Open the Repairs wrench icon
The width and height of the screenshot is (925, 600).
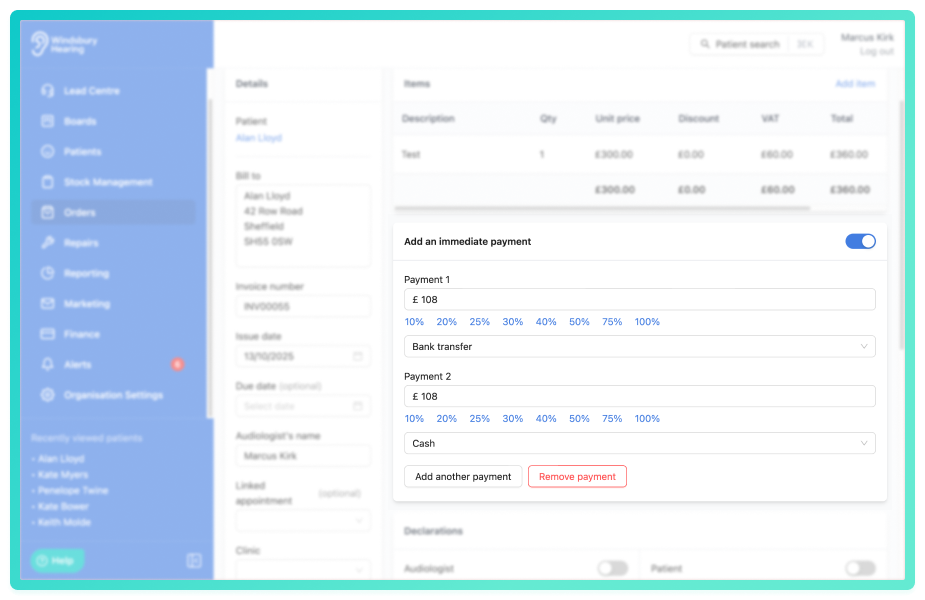tap(48, 242)
